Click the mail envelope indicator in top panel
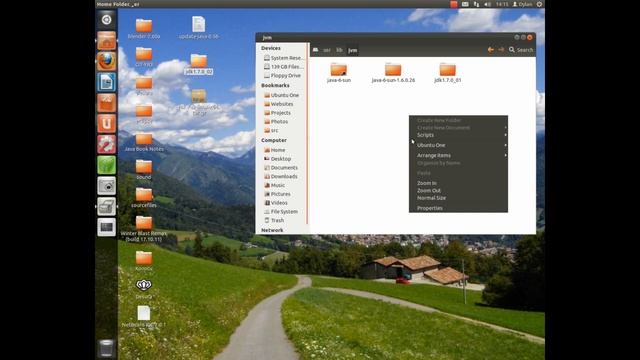 [465, 4]
